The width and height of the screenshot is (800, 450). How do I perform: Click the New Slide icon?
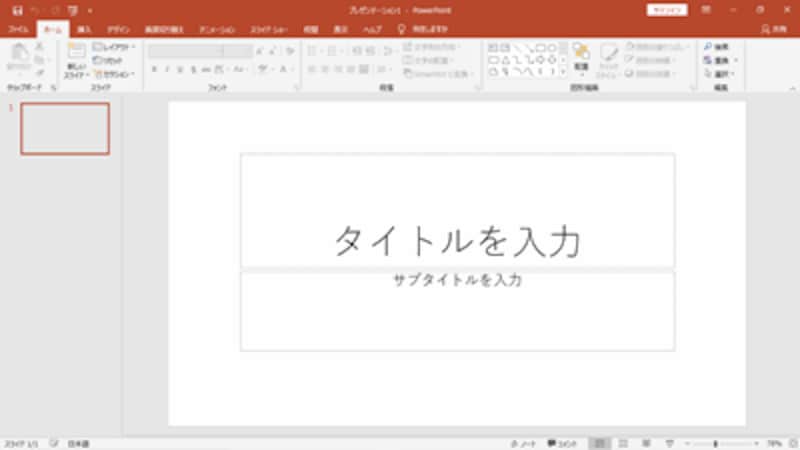[77, 52]
